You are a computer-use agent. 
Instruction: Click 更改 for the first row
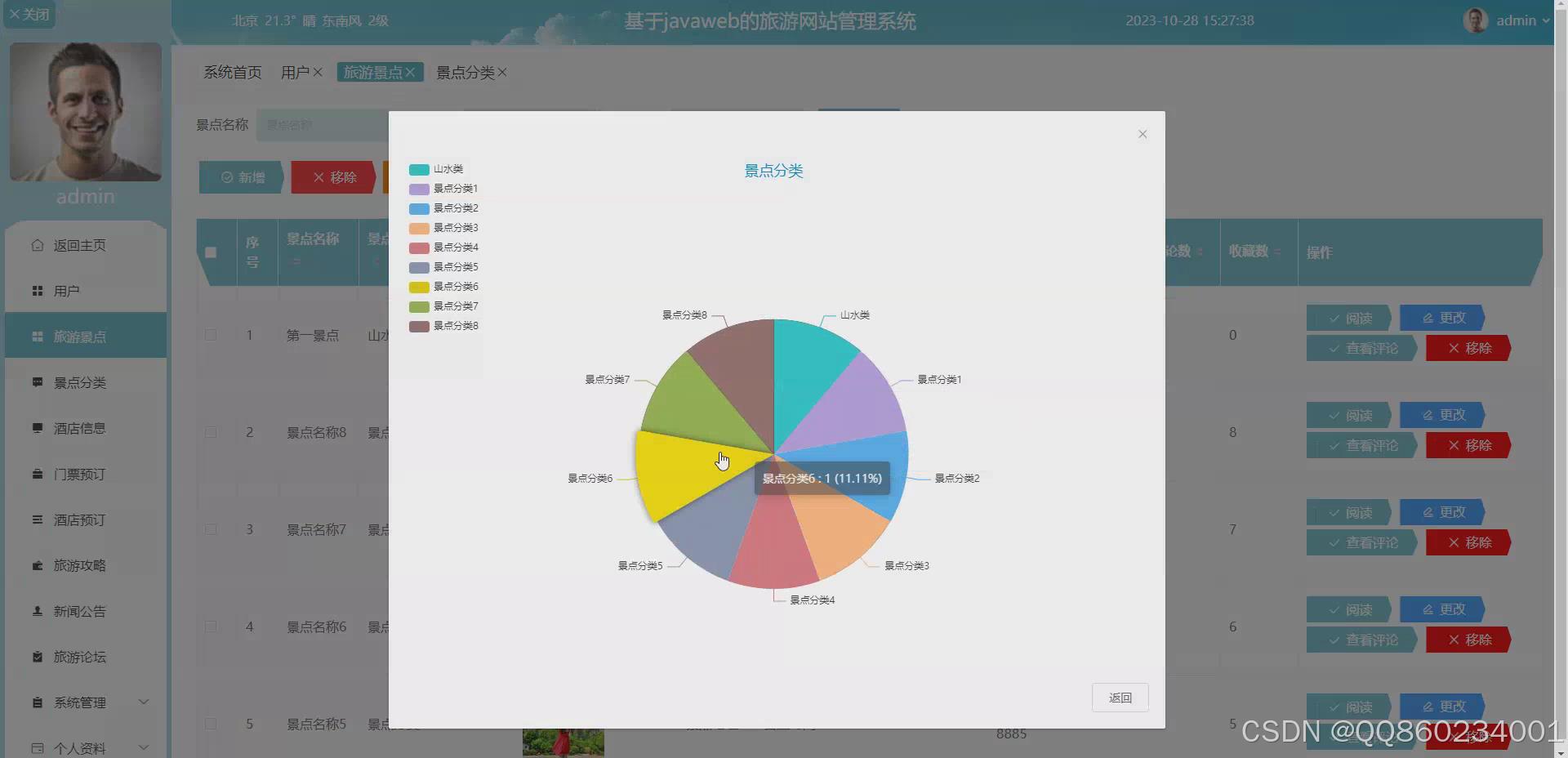click(1442, 318)
